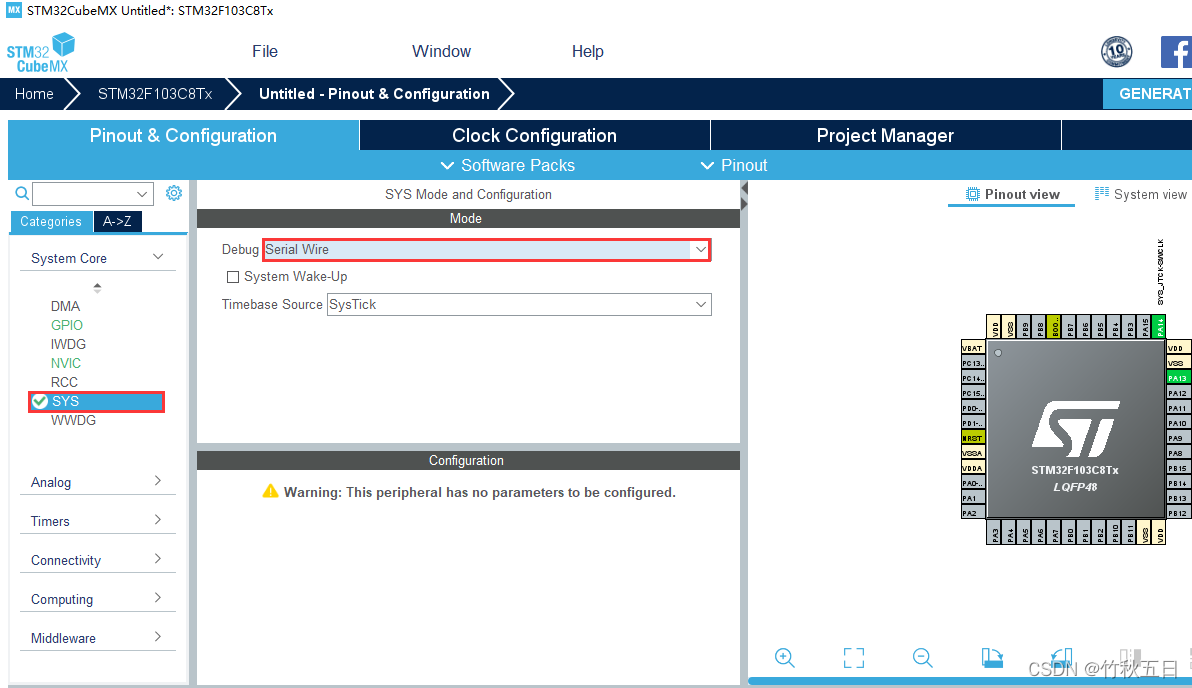This screenshot has height=688, width=1192.
Task: Select DMA in System Core list
Action: 65,306
